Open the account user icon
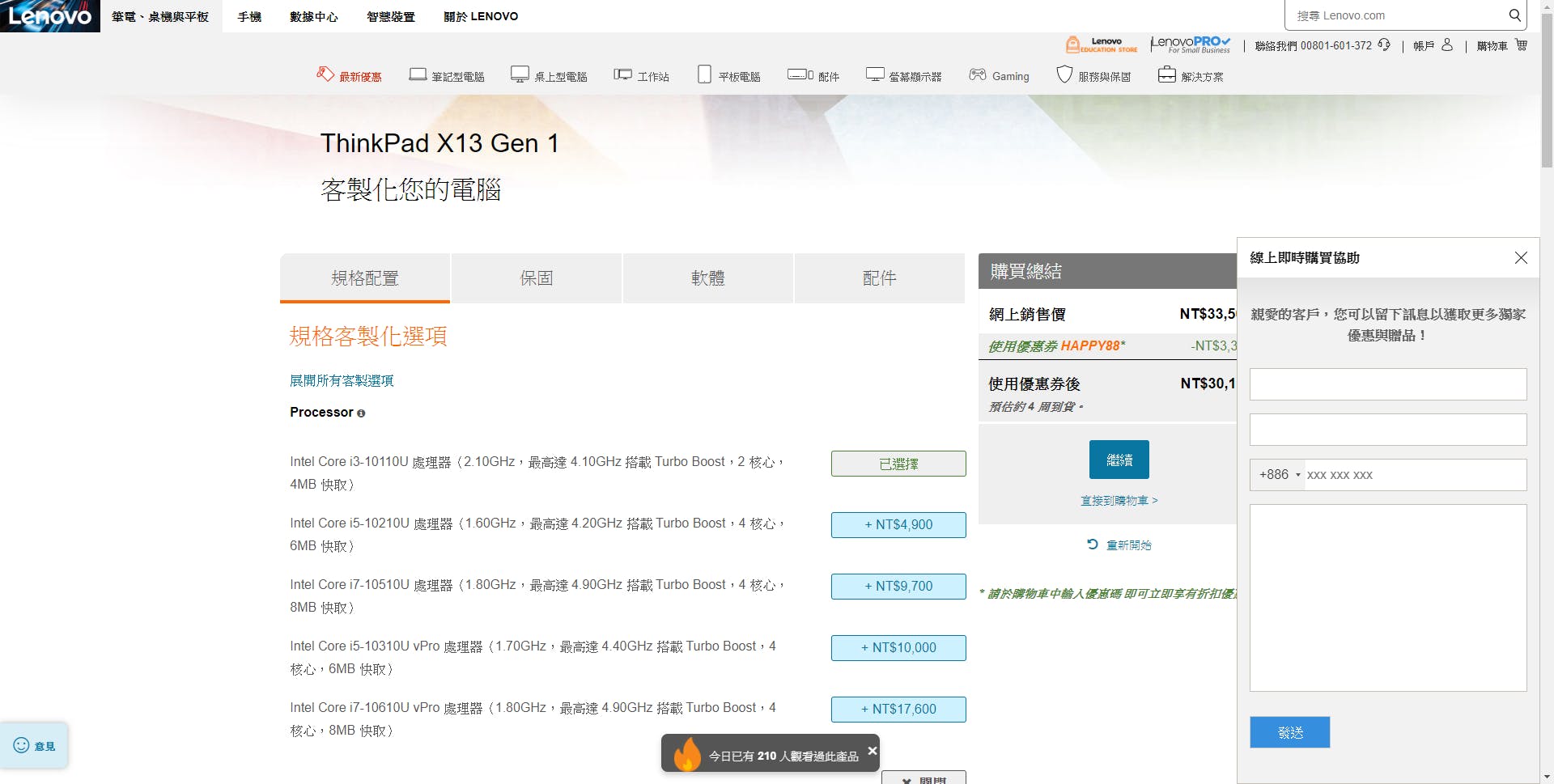 (x=1447, y=45)
